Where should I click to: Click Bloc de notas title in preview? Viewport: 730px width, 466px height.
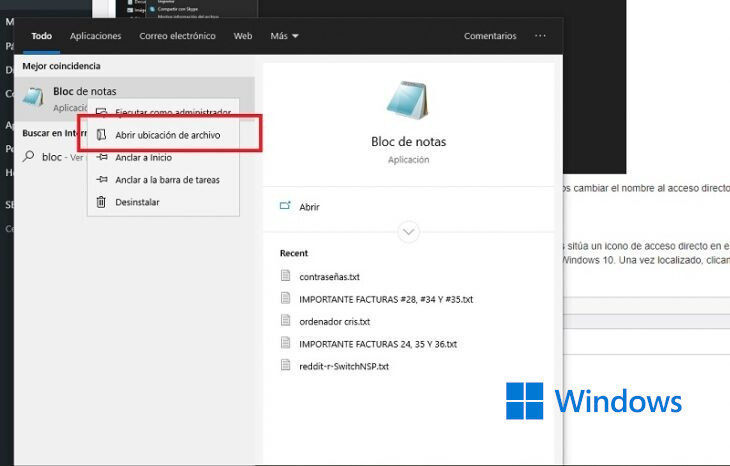click(x=408, y=142)
